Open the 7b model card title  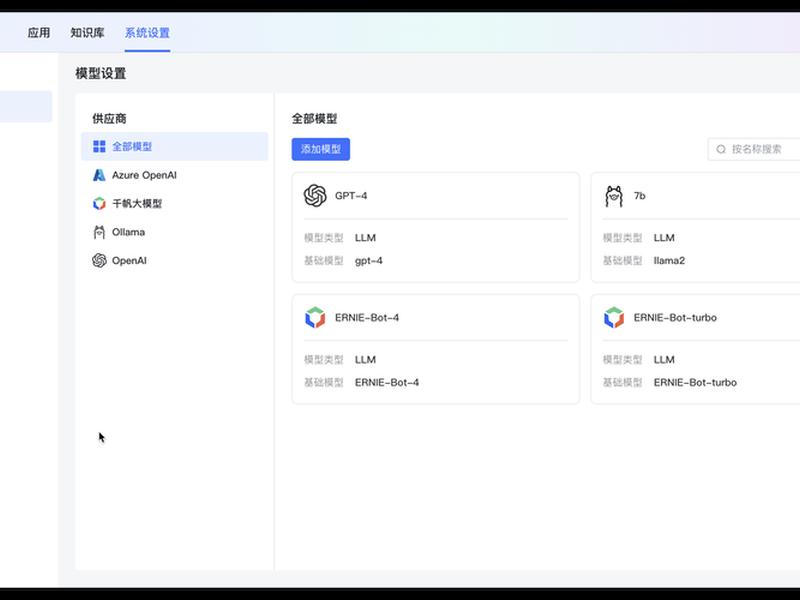click(640, 196)
